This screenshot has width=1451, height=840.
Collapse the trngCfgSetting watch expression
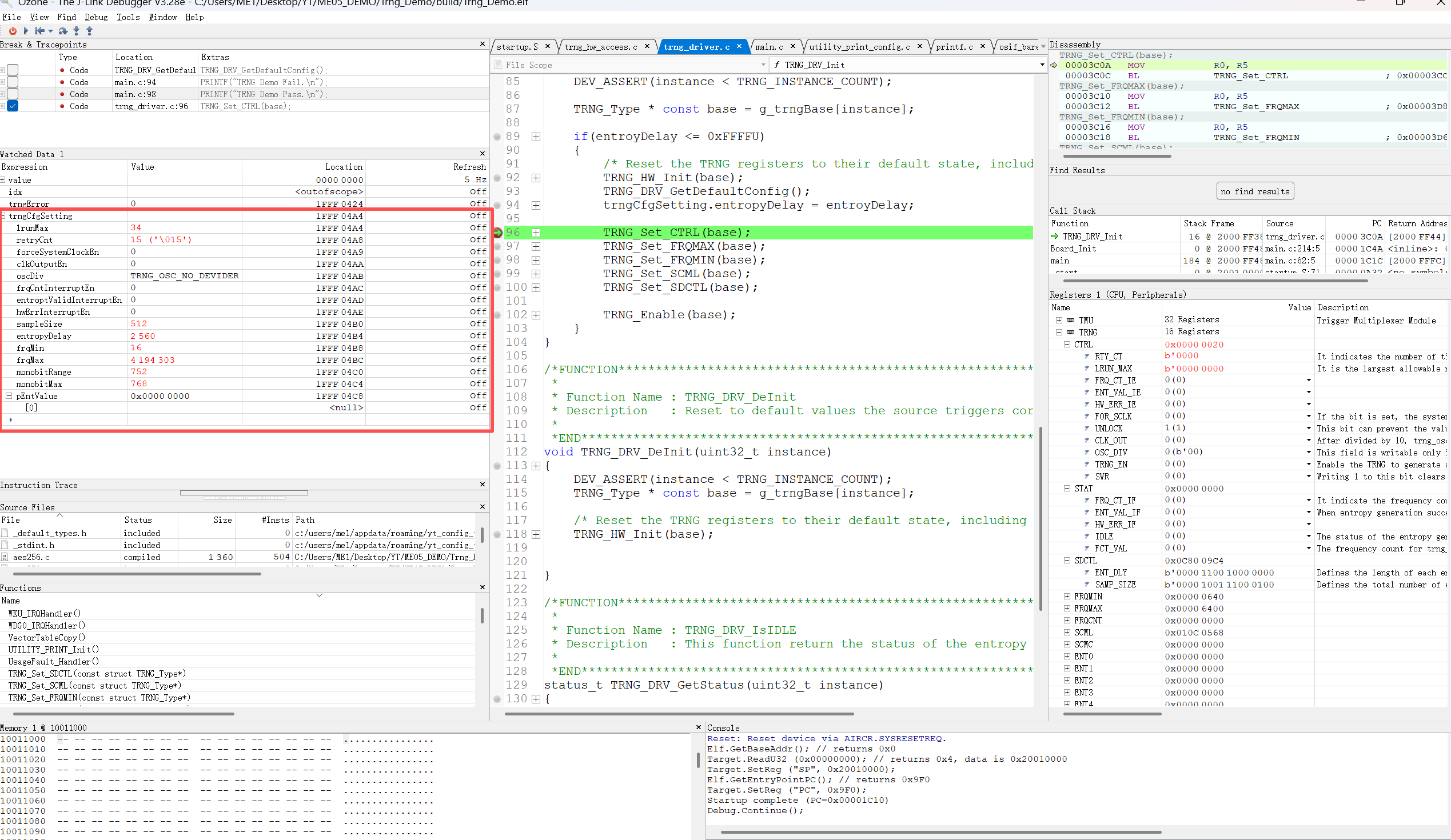point(3,216)
